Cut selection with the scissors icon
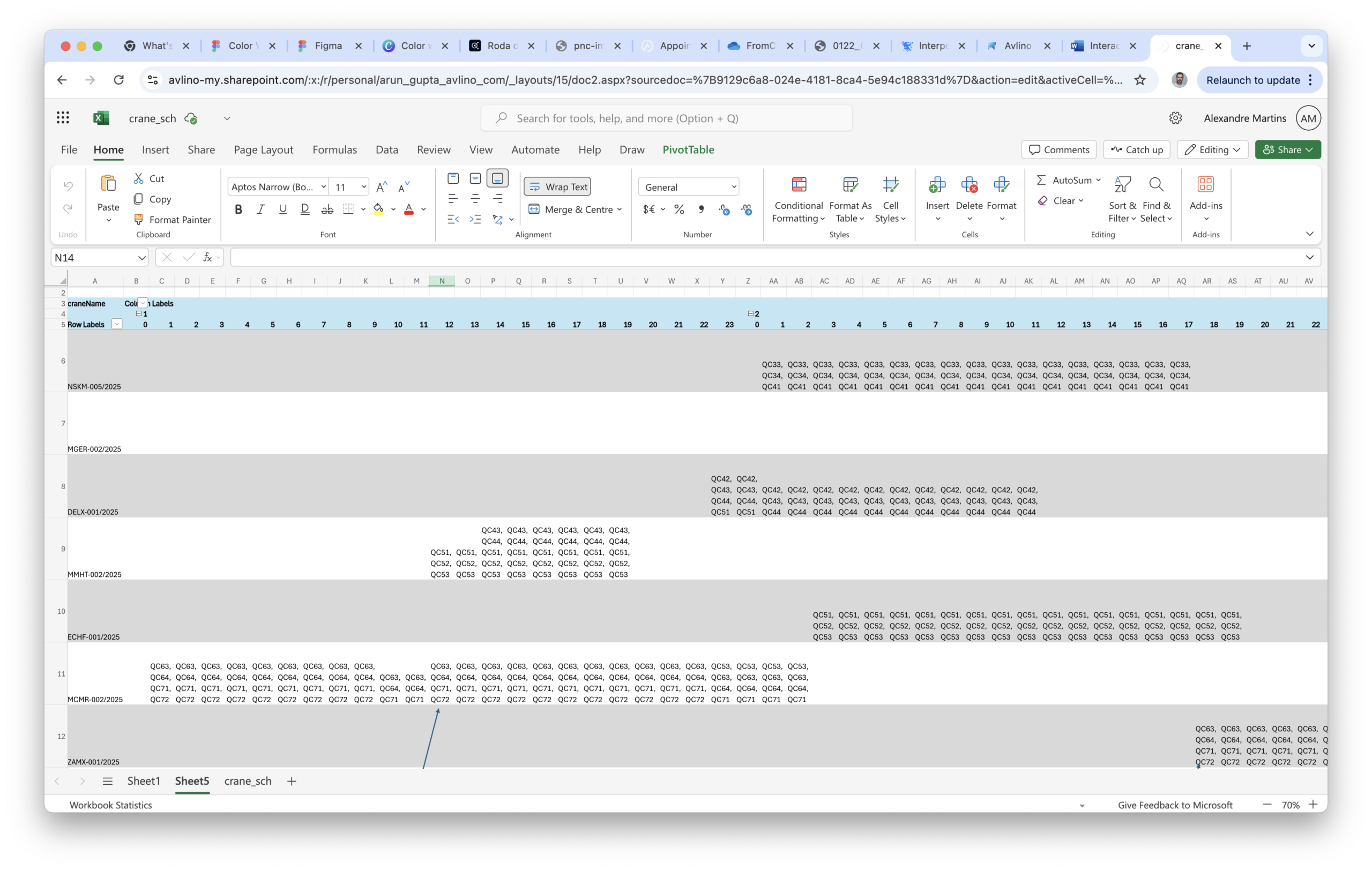The image size is (1372, 871). 138,178
